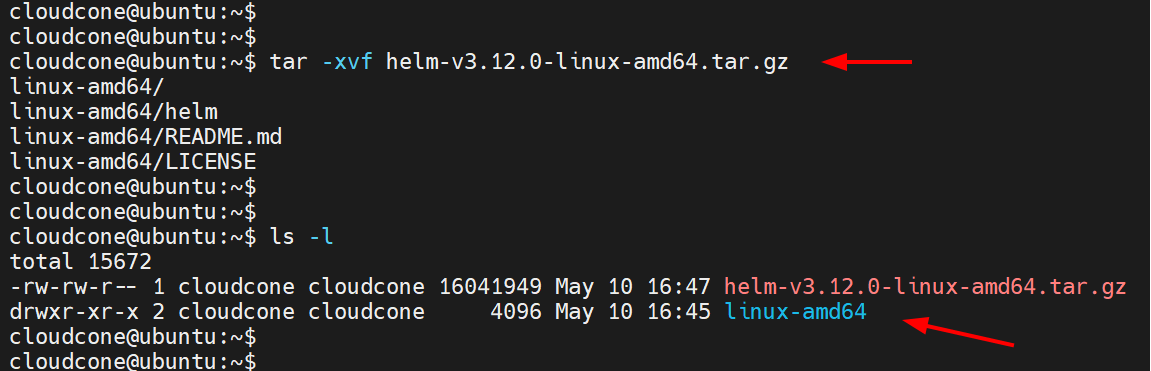Click the total 15672 line
Viewport: 1151px width, 371px height.
point(81,262)
